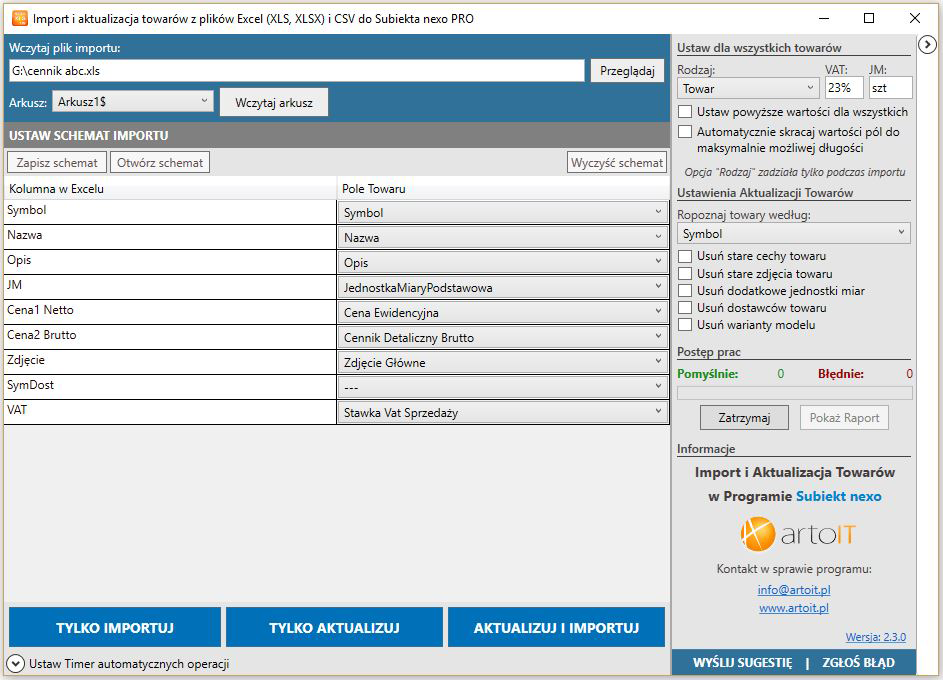The height and width of the screenshot is (680, 943).
Task: Open field dropdown for the Opis row
Action: (x=503, y=262)
